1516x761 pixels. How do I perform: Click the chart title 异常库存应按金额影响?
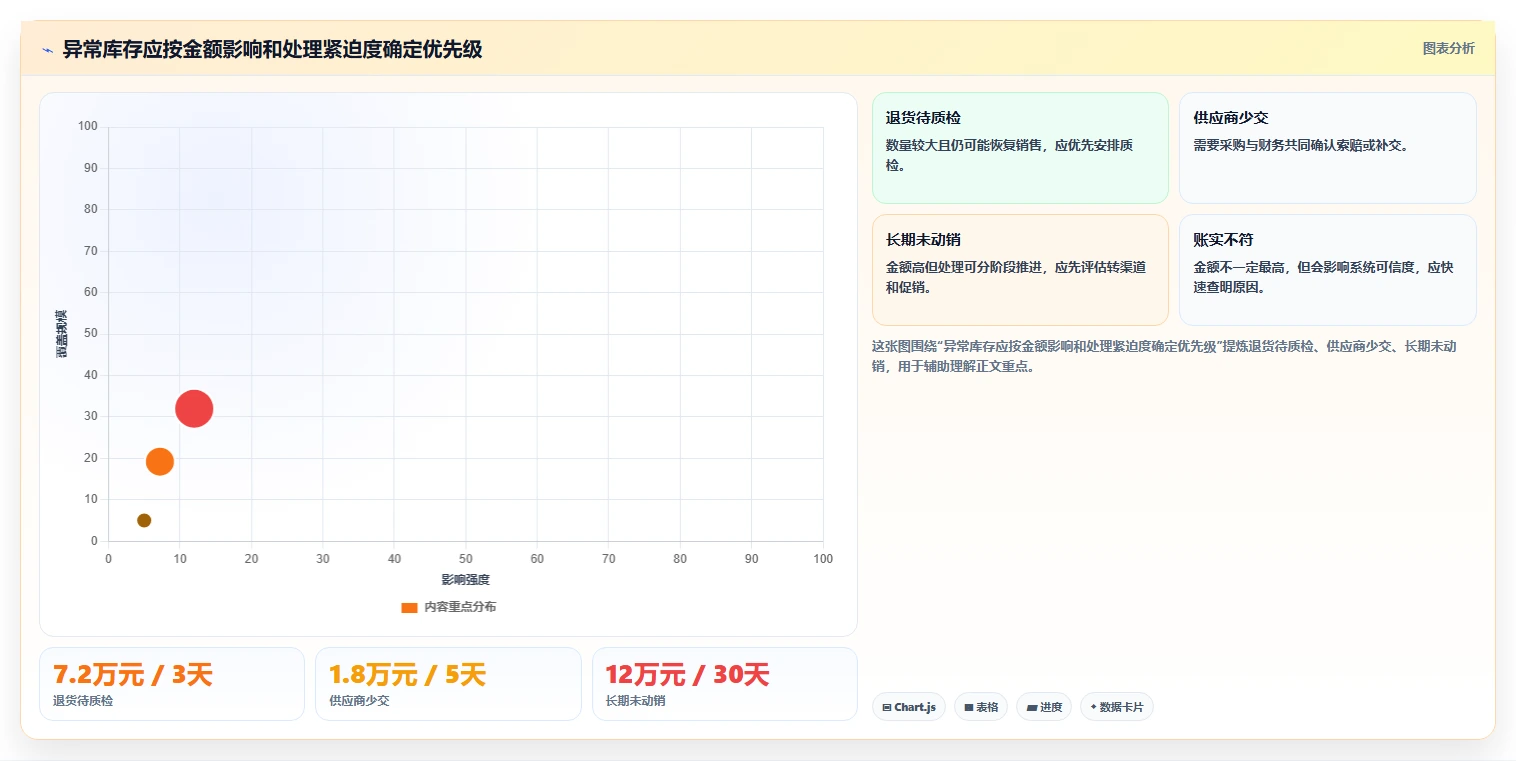(272, 49)
